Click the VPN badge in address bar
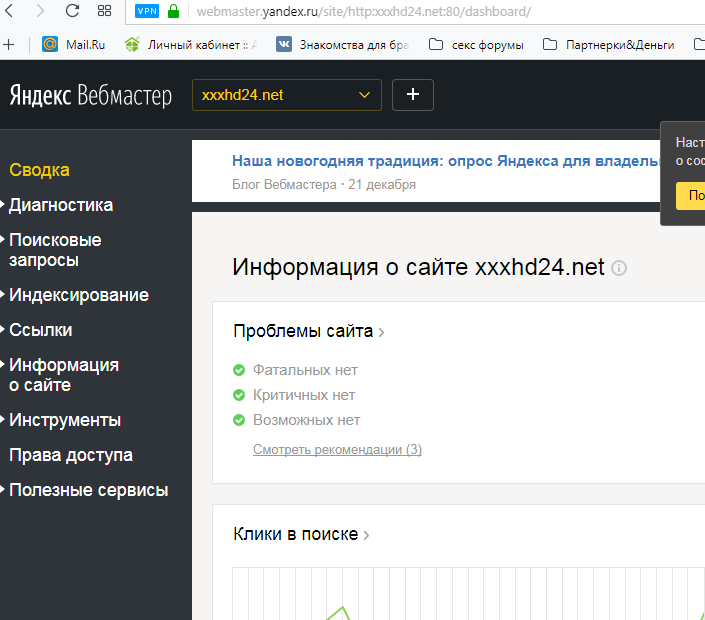The height and width of the screenshot is (620, 705). point(147,12)
